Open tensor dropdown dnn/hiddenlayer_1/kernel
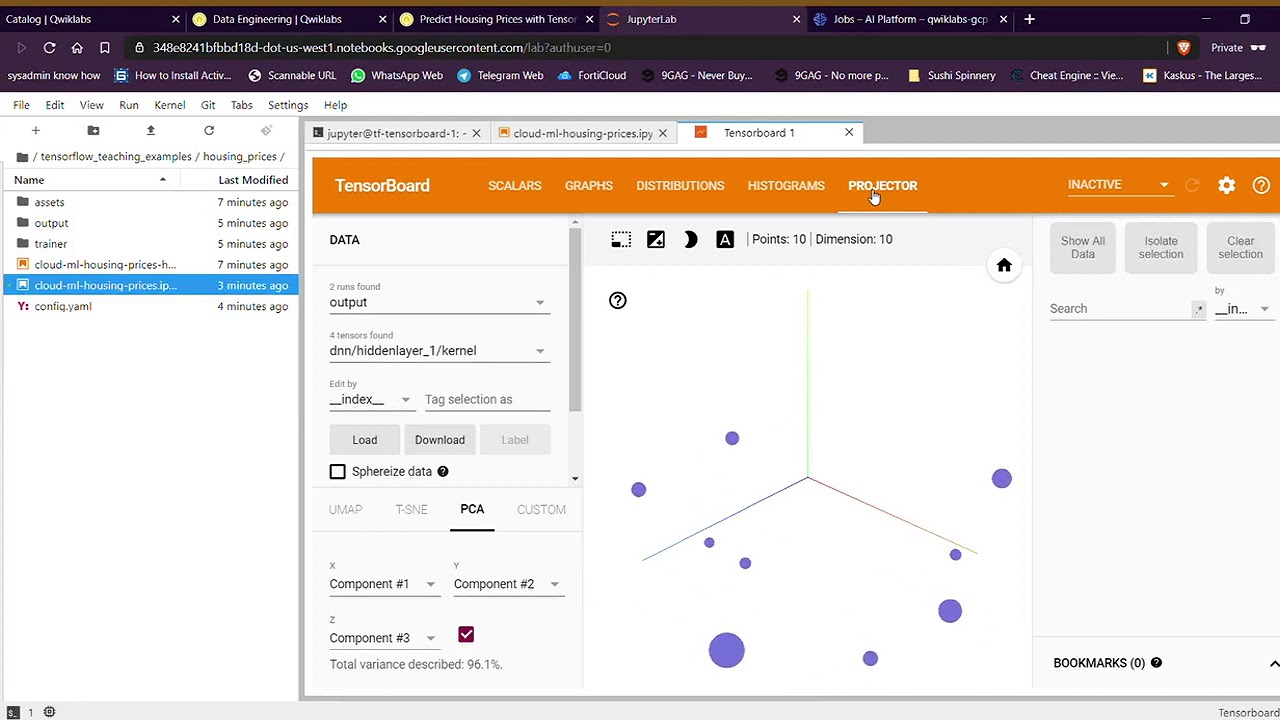Image resolution: width=1280 pixels, height=720 pixels. (439, 351)
